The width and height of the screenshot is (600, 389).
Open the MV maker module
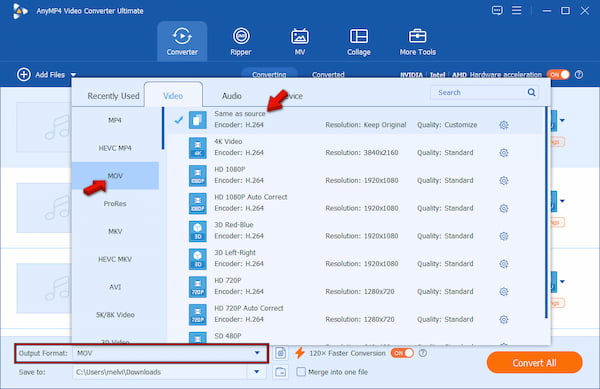[300, 41]
